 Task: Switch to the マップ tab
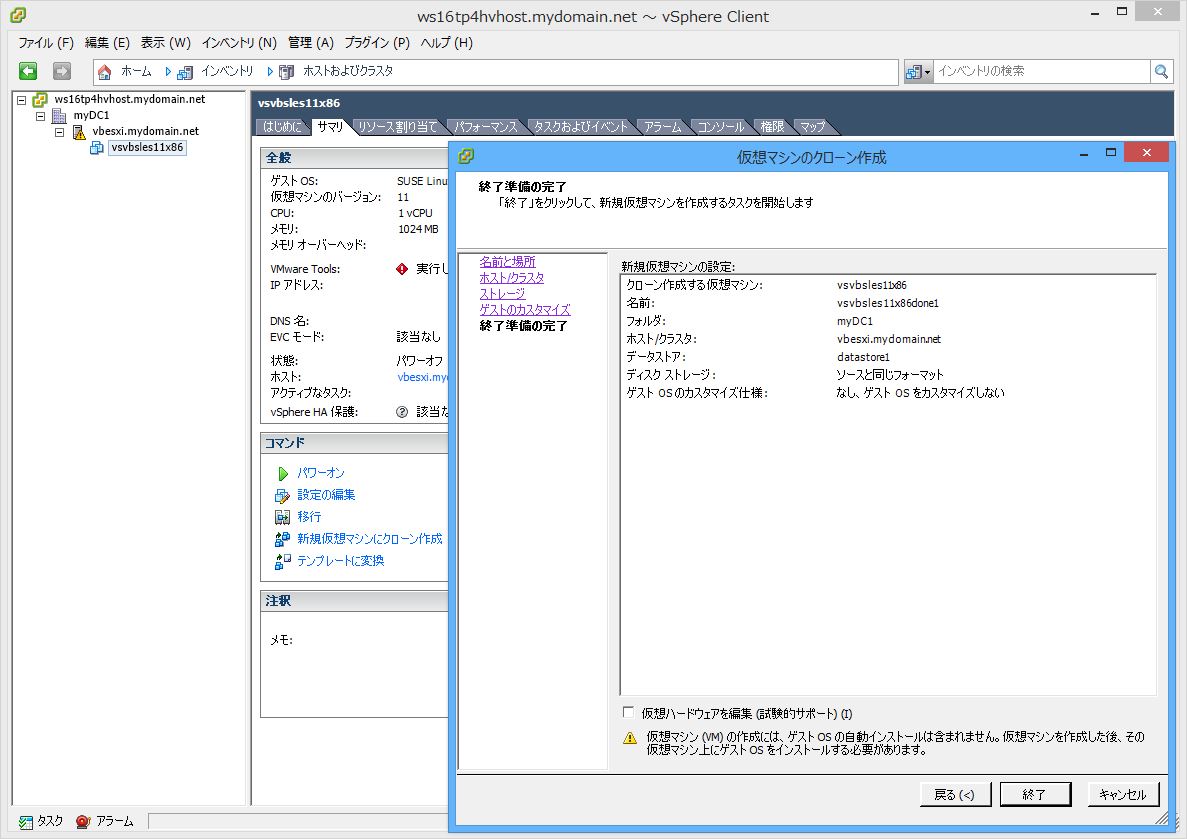click(812, 126)
